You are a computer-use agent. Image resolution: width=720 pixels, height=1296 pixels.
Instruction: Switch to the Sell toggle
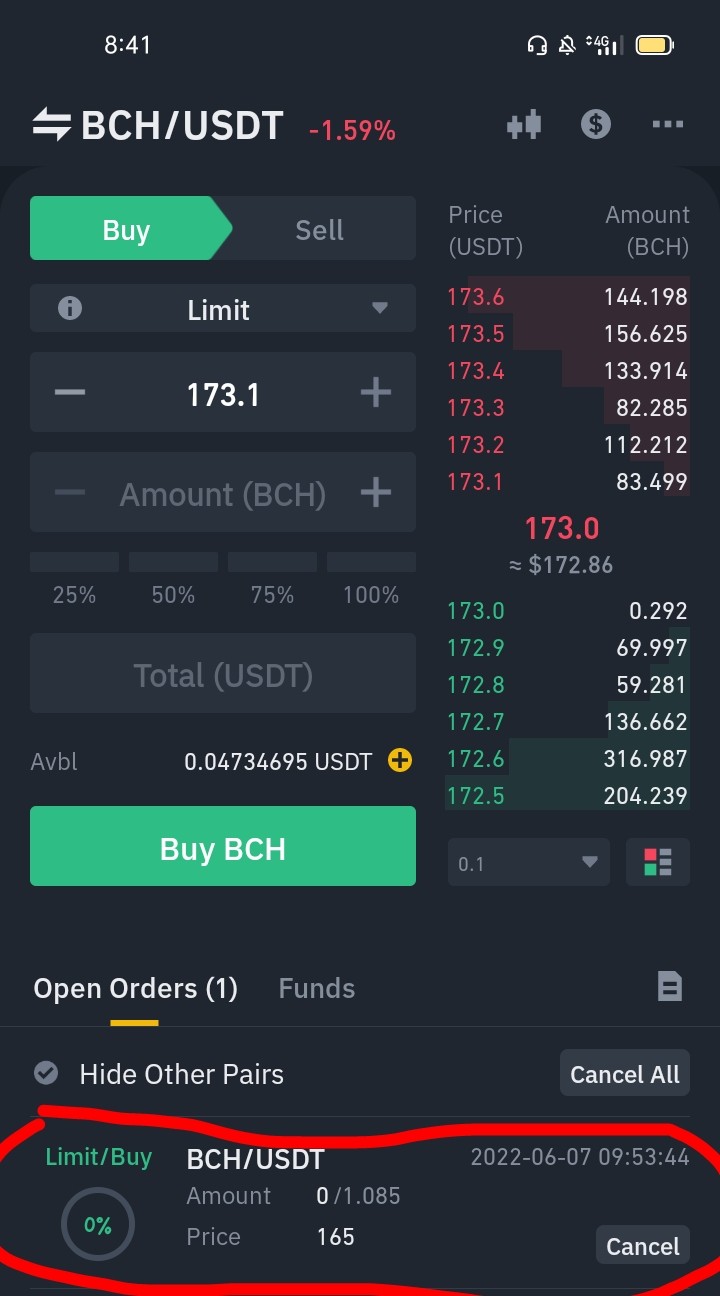tap(320, 230)
